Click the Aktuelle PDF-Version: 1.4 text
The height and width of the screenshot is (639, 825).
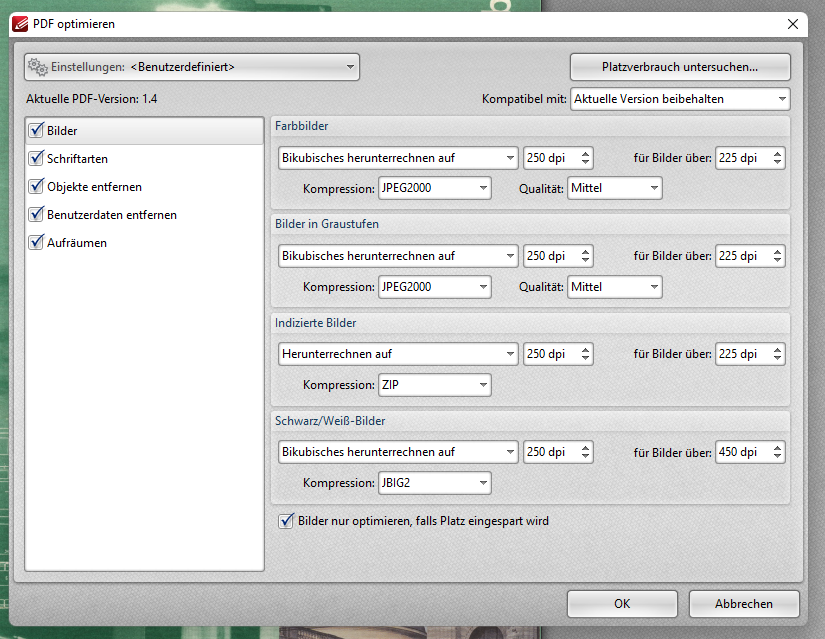coord(92,99)
